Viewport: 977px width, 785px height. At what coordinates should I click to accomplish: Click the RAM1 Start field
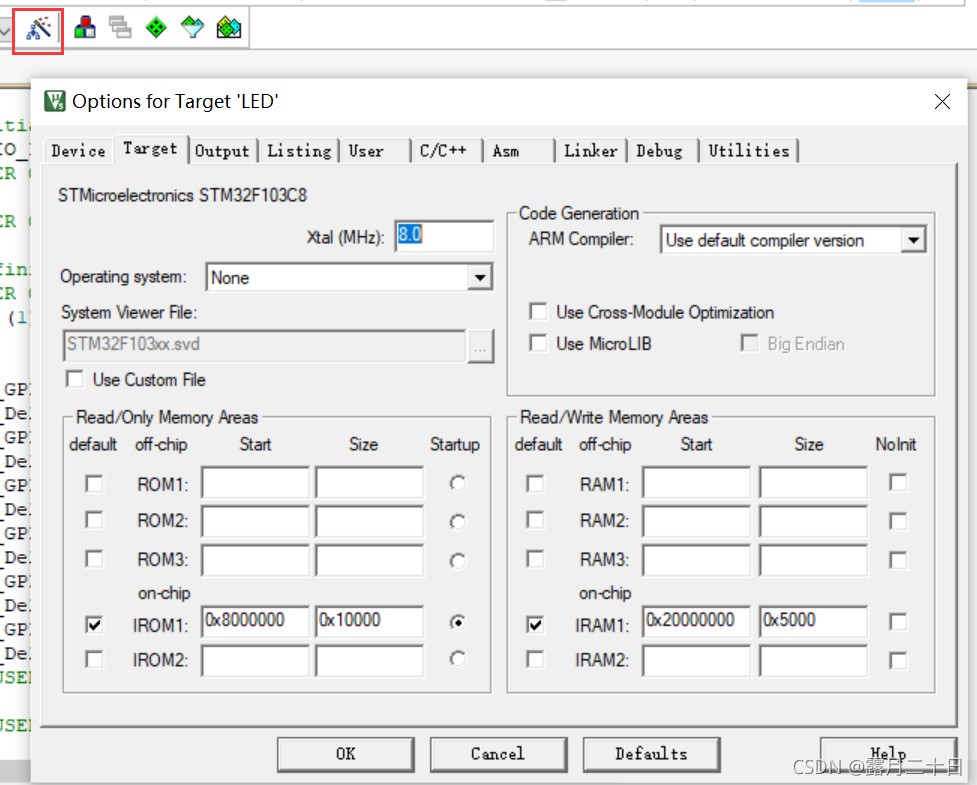click(x=697, y=482)
